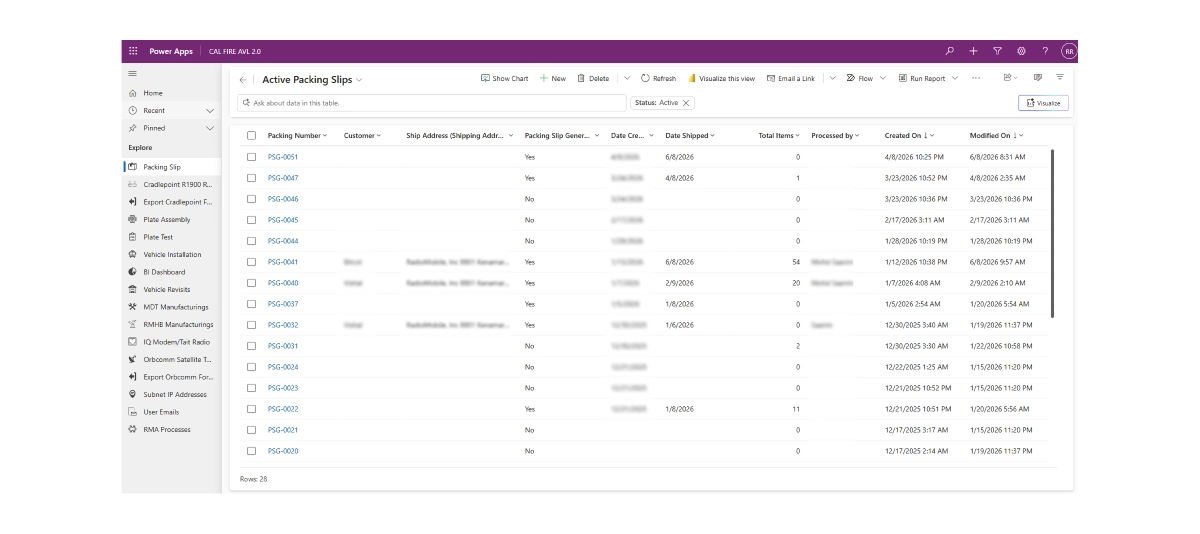The height and width of the screenshot is (534, 1200).
Task: Open Vehicle Installation in the sidebar
Action: click(x=171, y=254)
